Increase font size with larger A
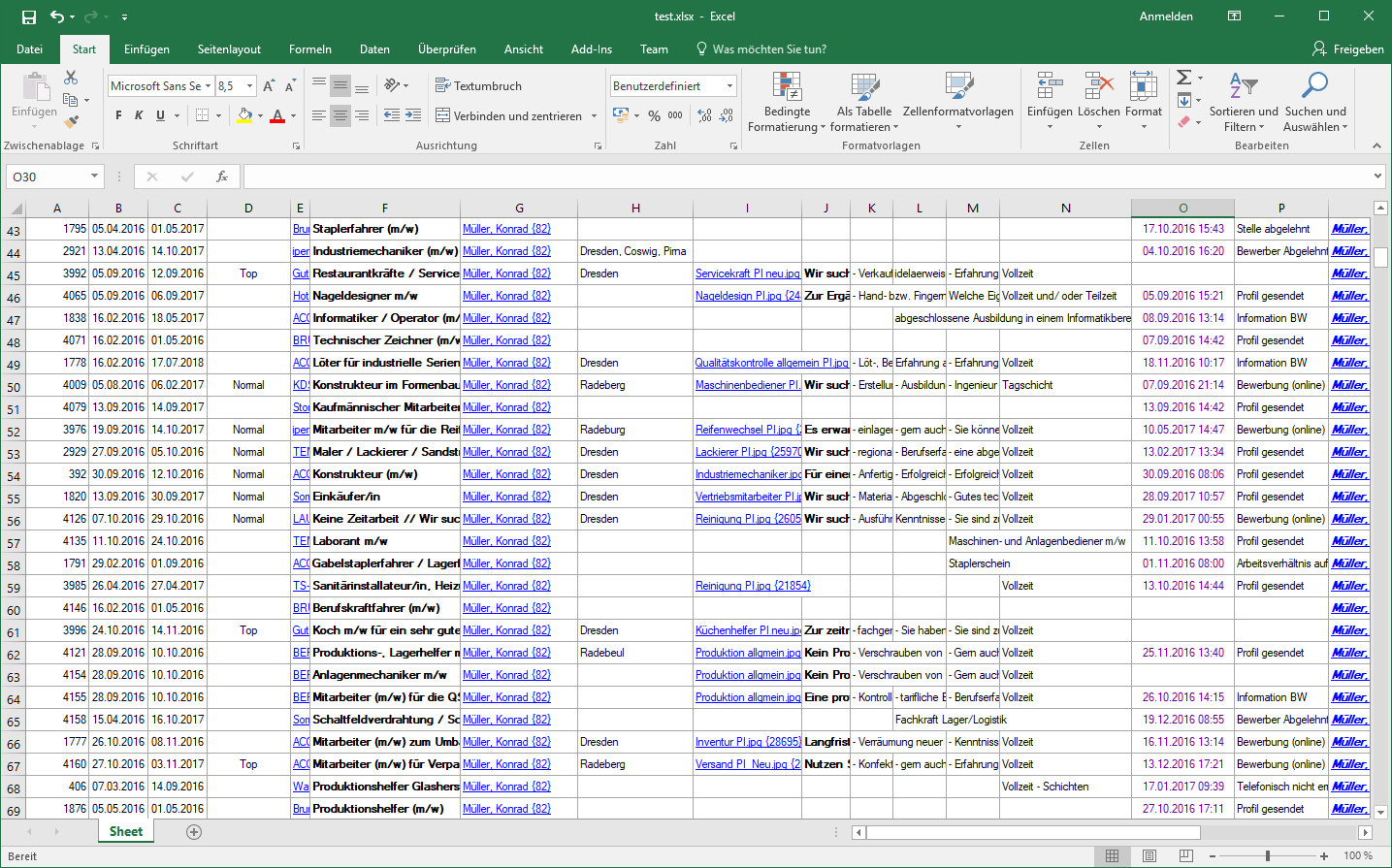Image resolution: width=1392 pixels, height=868 pixels. (x=269, y=86)
